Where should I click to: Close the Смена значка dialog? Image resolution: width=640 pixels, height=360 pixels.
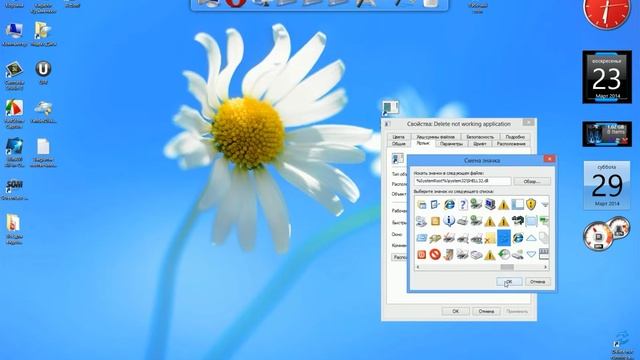click(x=549, y=159)
